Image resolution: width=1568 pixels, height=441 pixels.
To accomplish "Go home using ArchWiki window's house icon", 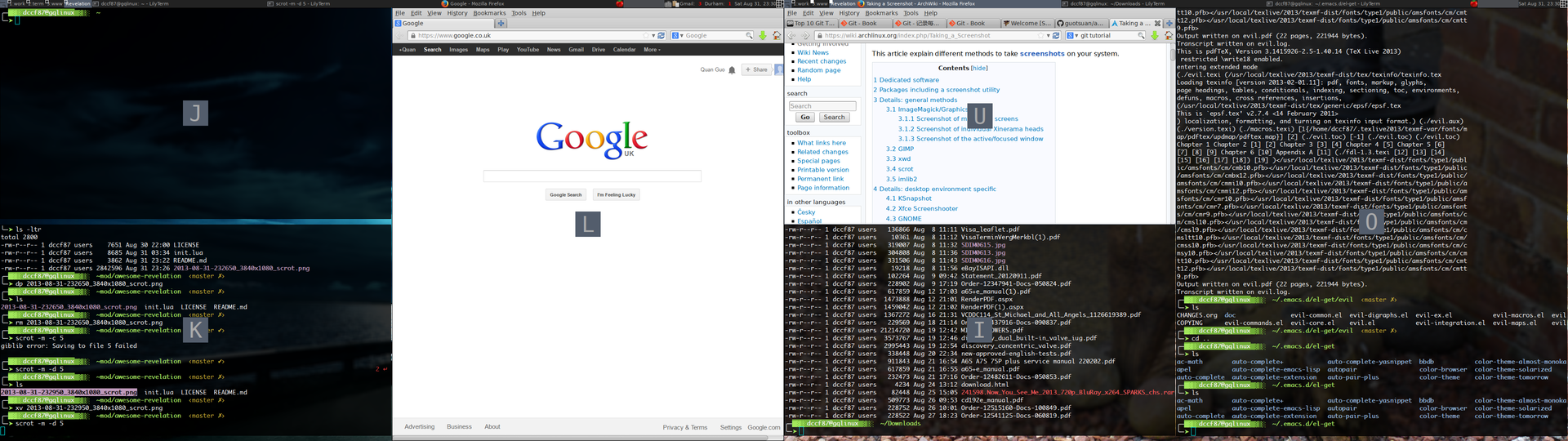I will pos(1168,36).
